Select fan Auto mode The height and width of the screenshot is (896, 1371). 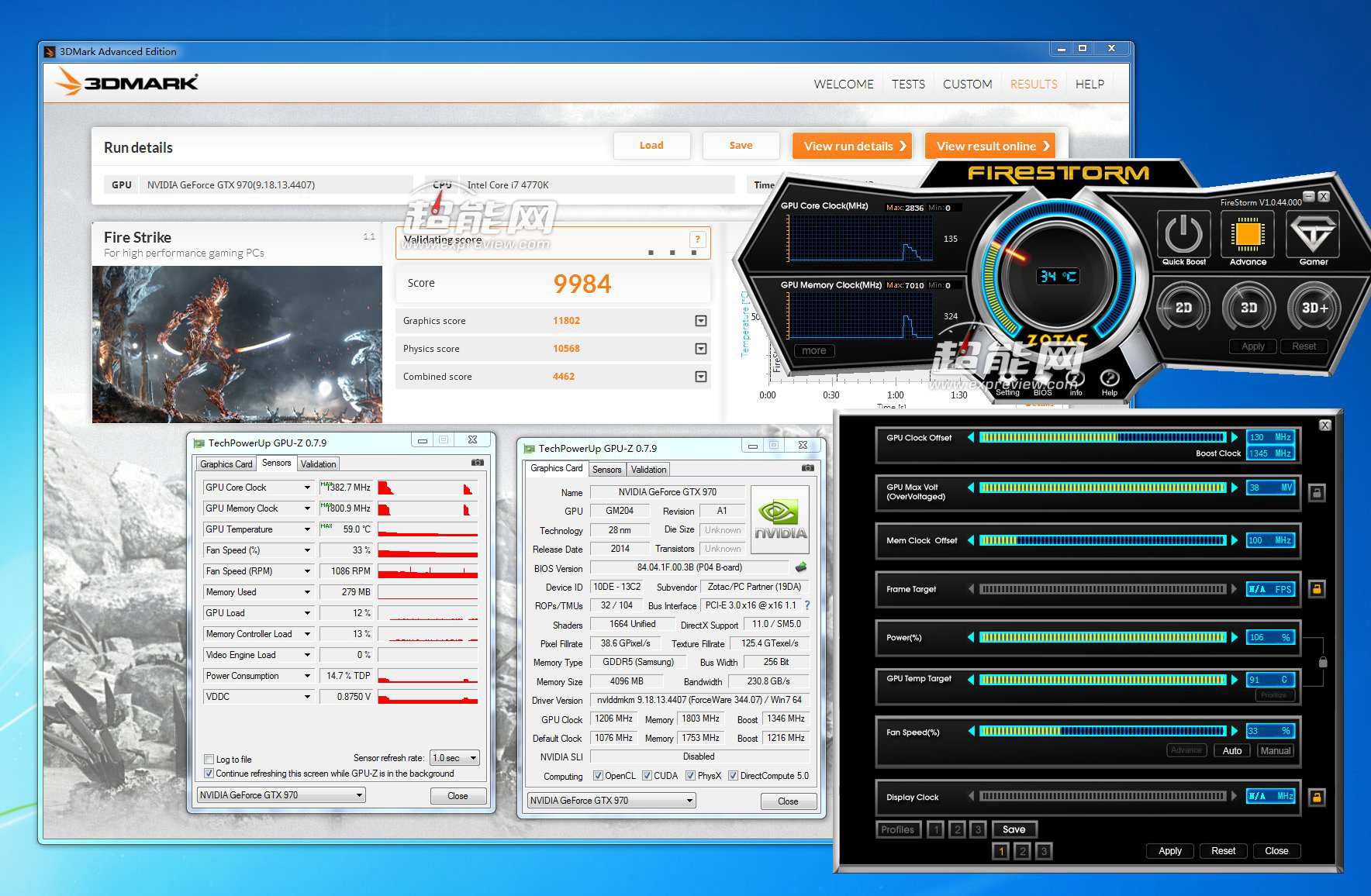(1231, 750)
